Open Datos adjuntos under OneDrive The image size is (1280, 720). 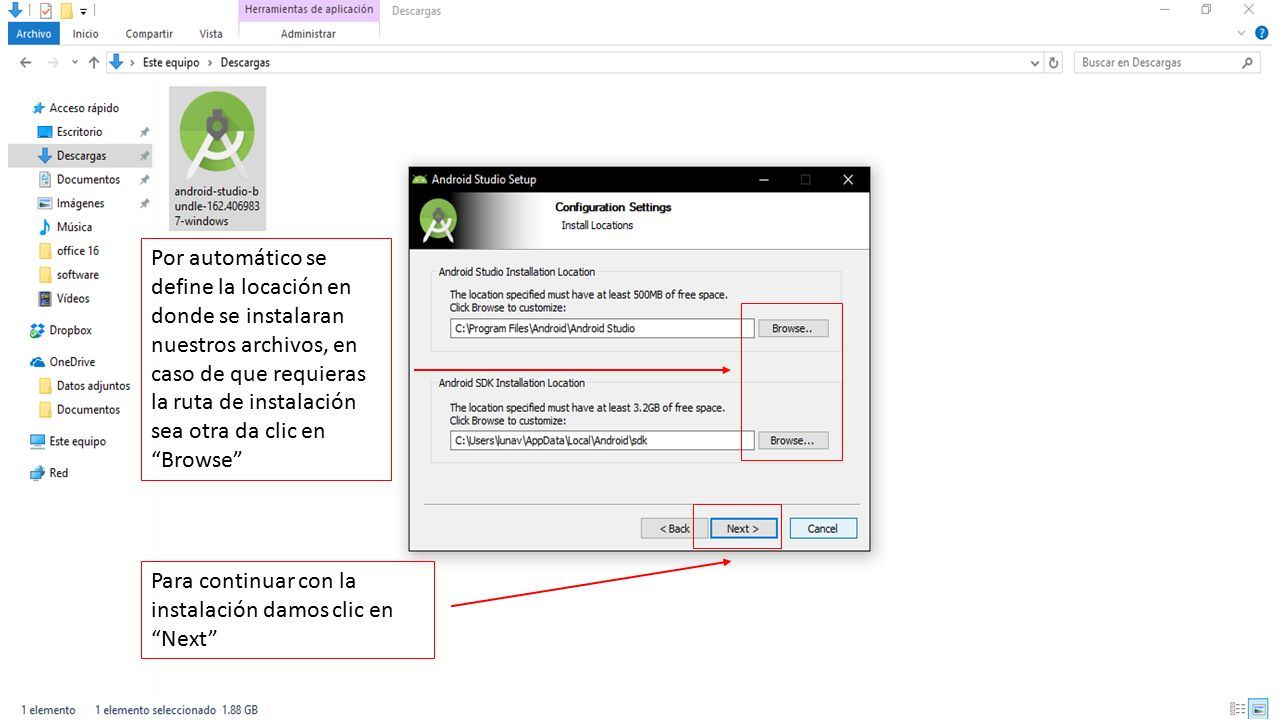click(x=93, y=386)
